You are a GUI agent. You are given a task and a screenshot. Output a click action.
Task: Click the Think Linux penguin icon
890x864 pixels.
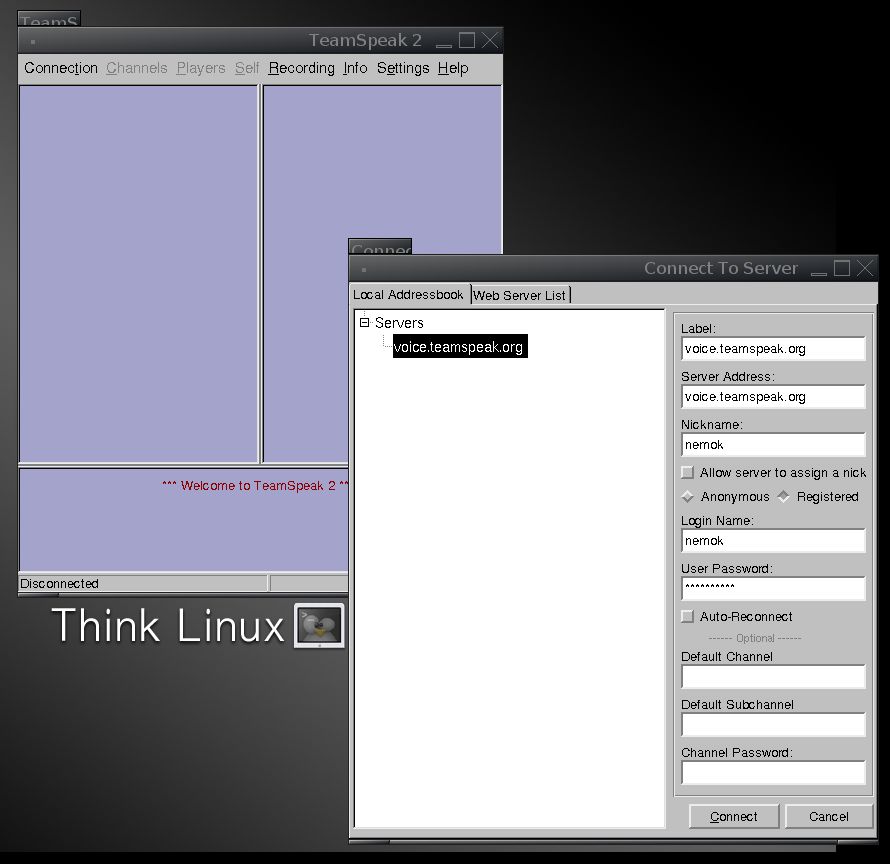pyautogui.click(x=319, y=626)
